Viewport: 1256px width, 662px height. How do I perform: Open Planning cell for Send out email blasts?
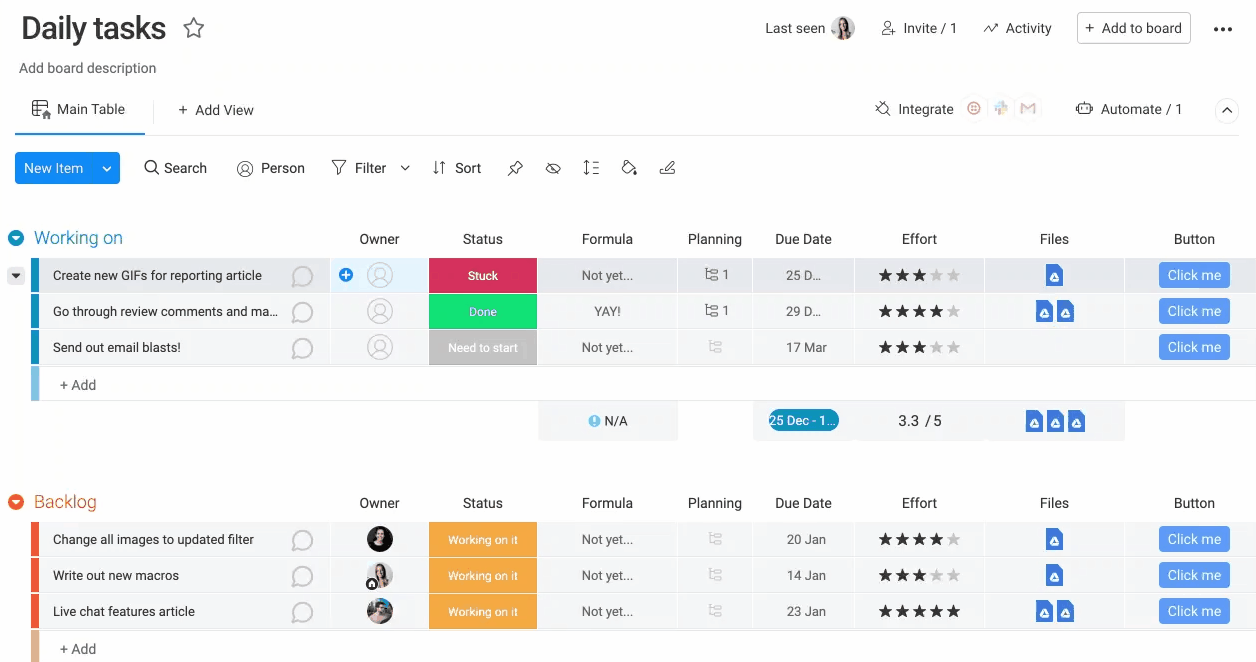click(715, 347)
